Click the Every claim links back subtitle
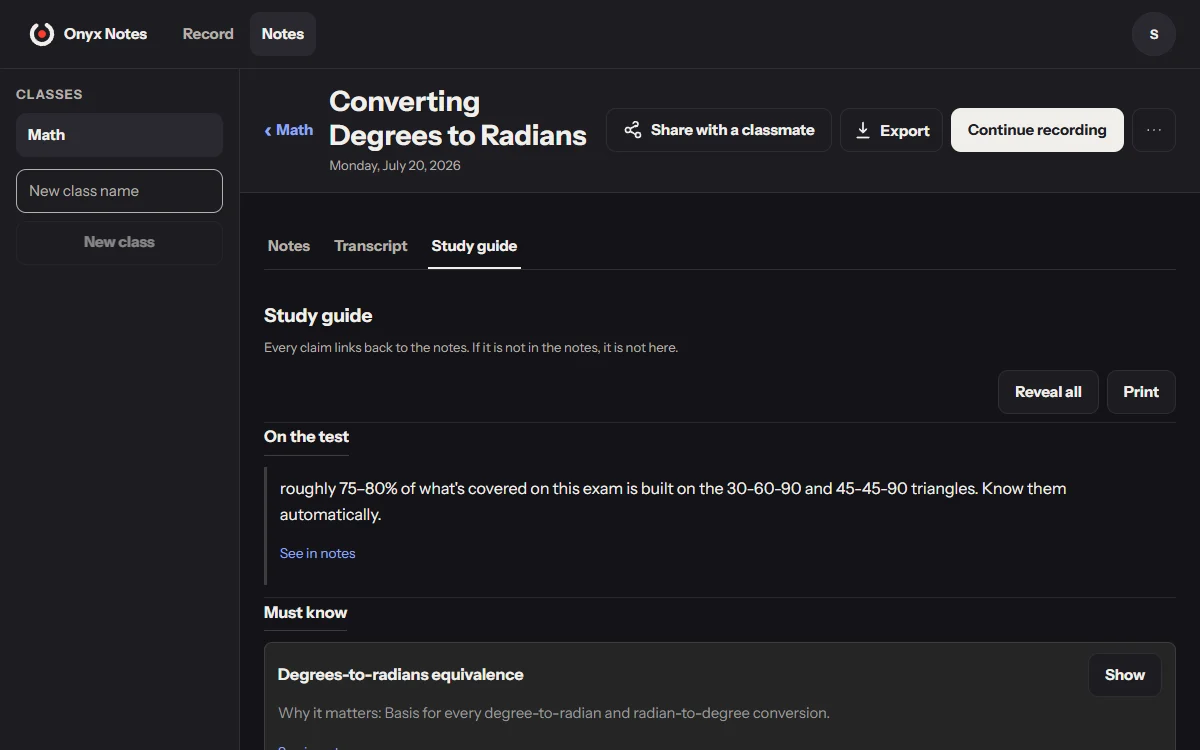Viewport: 1200px width, 750px height. tap(471, 348)
